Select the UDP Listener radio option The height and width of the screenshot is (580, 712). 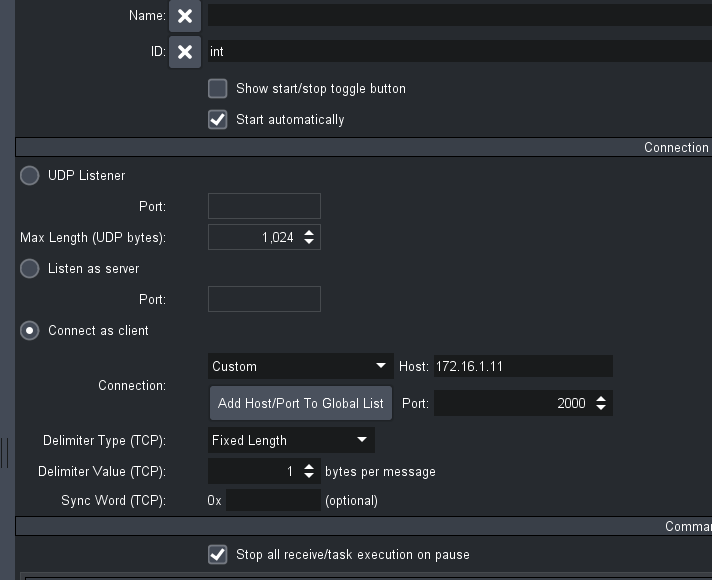30,176
